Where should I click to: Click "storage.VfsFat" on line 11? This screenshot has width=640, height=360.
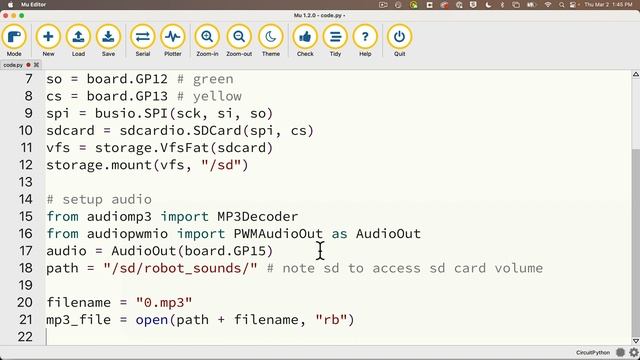(152, 148)
